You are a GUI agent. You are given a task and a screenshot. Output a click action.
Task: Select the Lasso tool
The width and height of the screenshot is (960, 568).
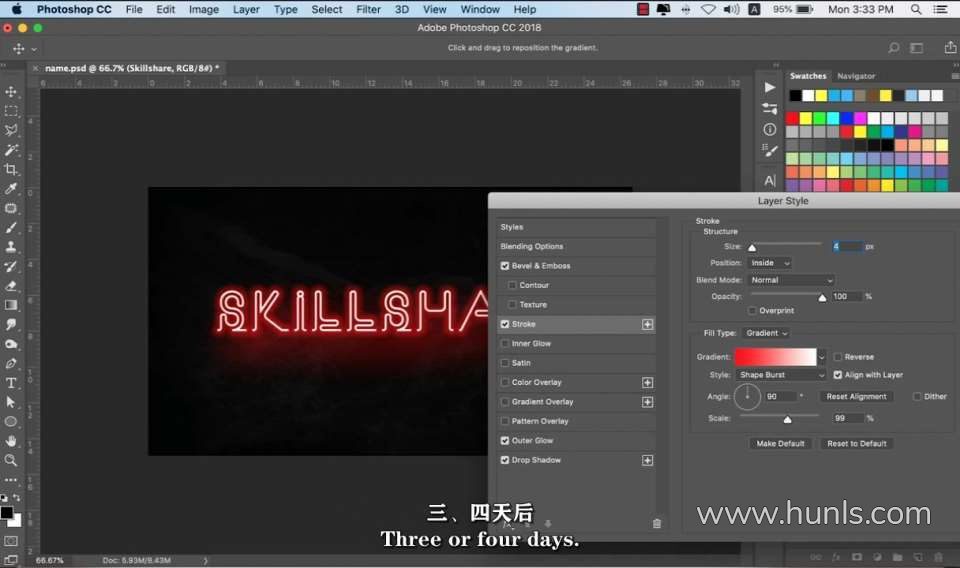(11, 130)
